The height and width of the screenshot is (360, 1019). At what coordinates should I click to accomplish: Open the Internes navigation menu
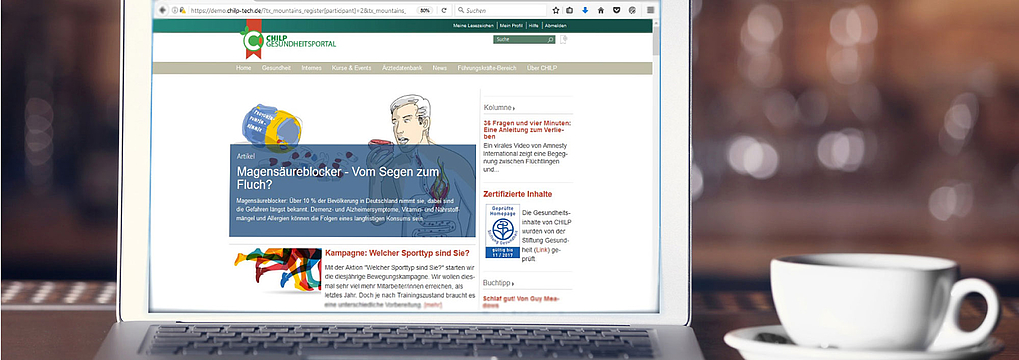tap(311, 68)
